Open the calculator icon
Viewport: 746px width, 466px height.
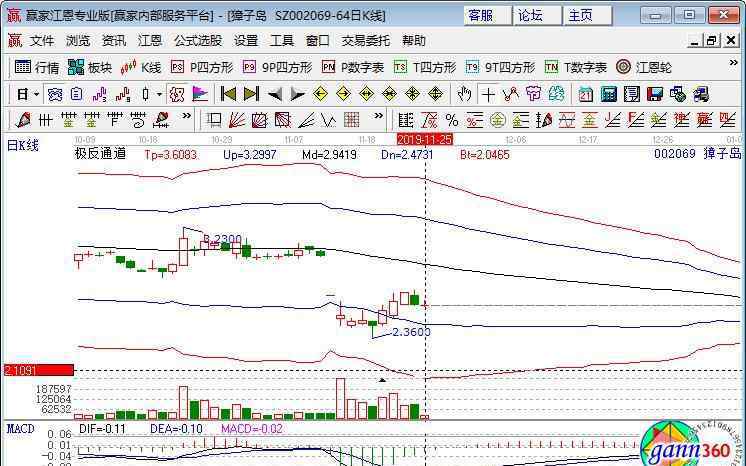(x=609, y=94)
